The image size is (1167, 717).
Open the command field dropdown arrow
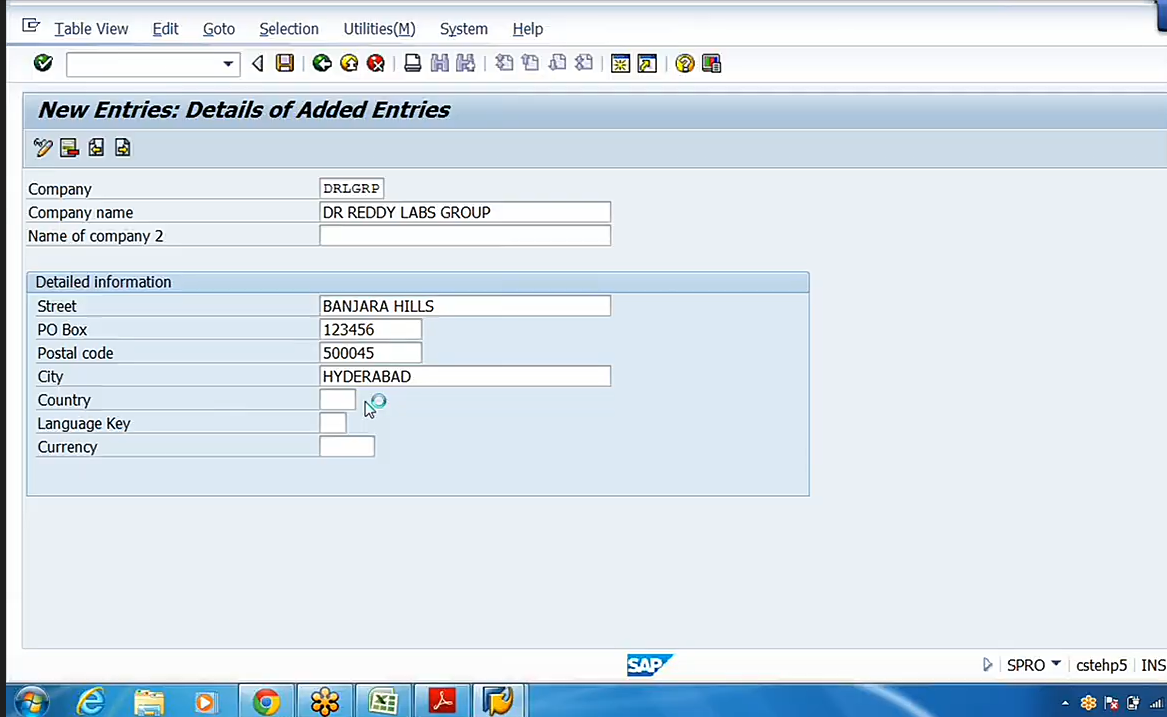[x=228, y=64]
